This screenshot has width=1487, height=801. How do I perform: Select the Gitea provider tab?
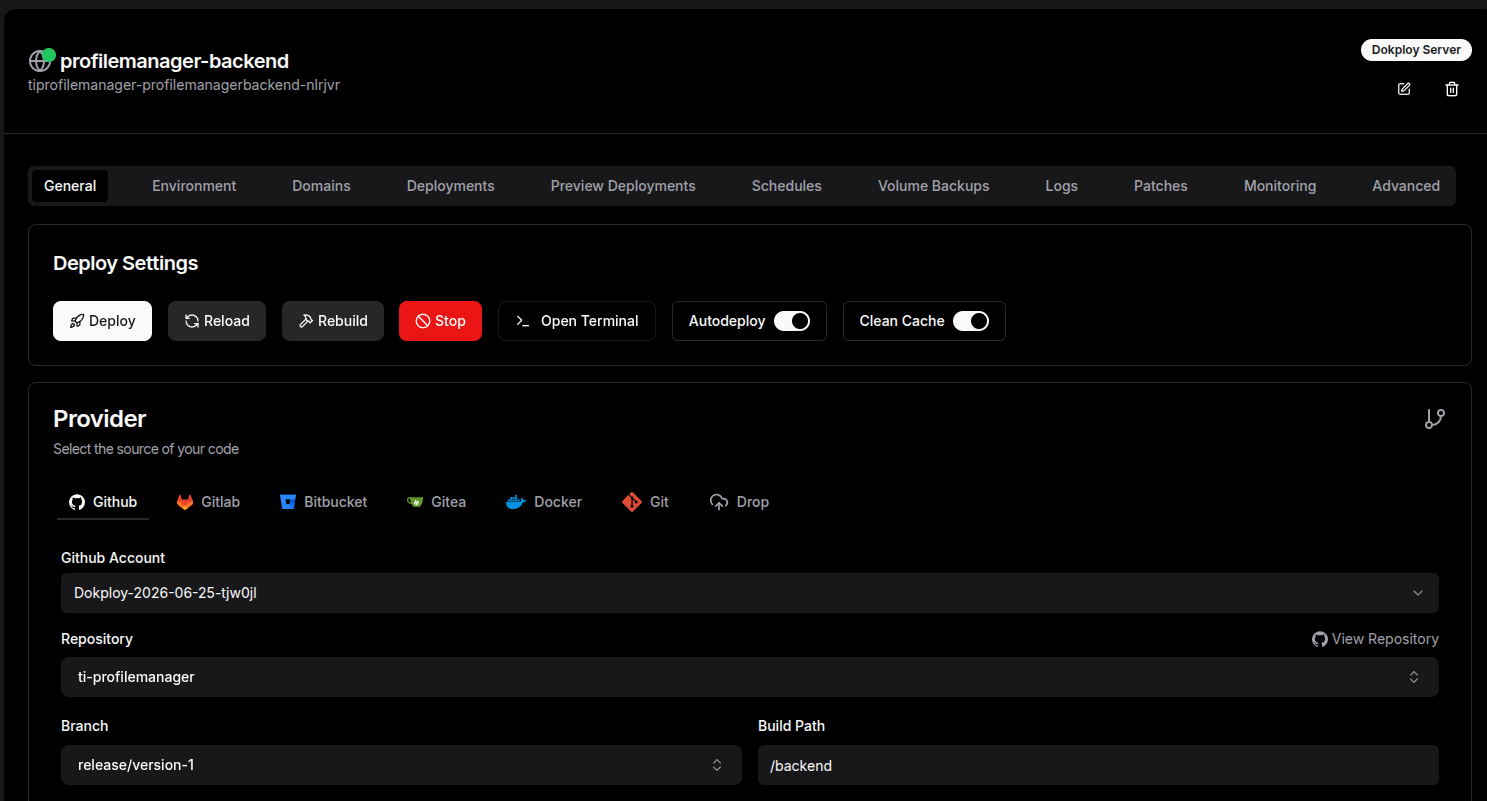pyautogui.click(x=436, y=502)
